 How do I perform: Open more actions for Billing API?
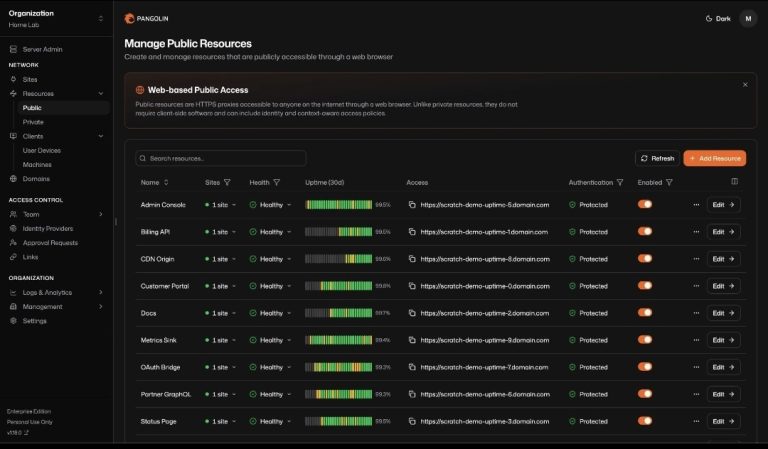point(696,232)
